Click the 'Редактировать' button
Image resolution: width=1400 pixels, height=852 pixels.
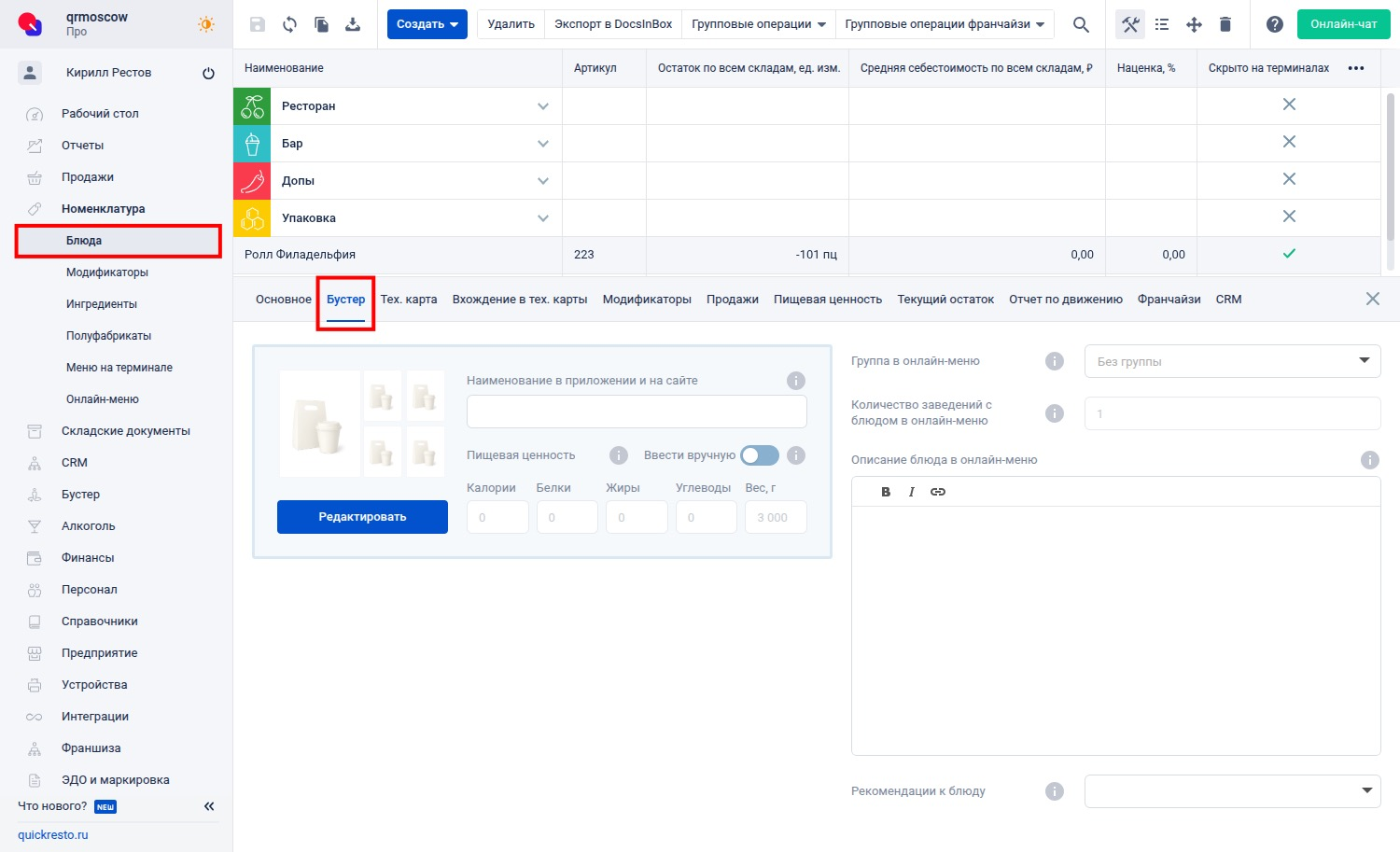click(x=362, y=517)
